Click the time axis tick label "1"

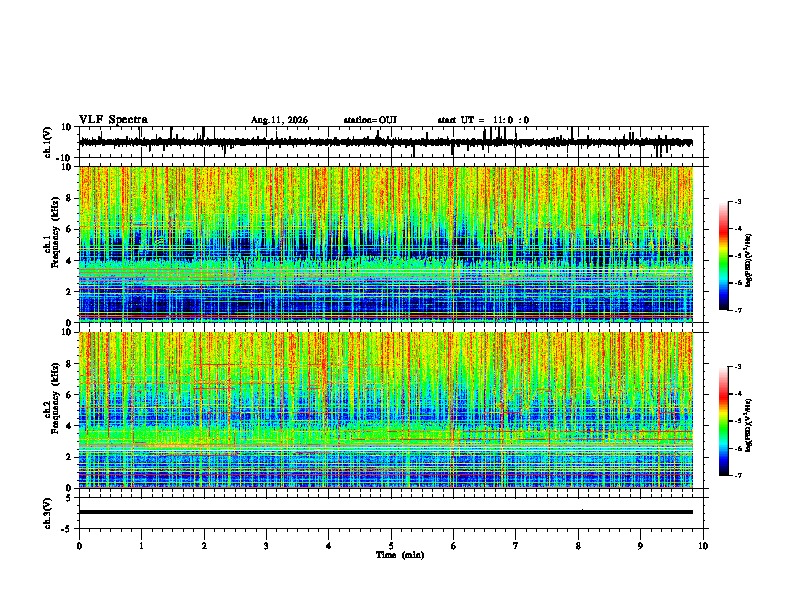tap(141, 546)
